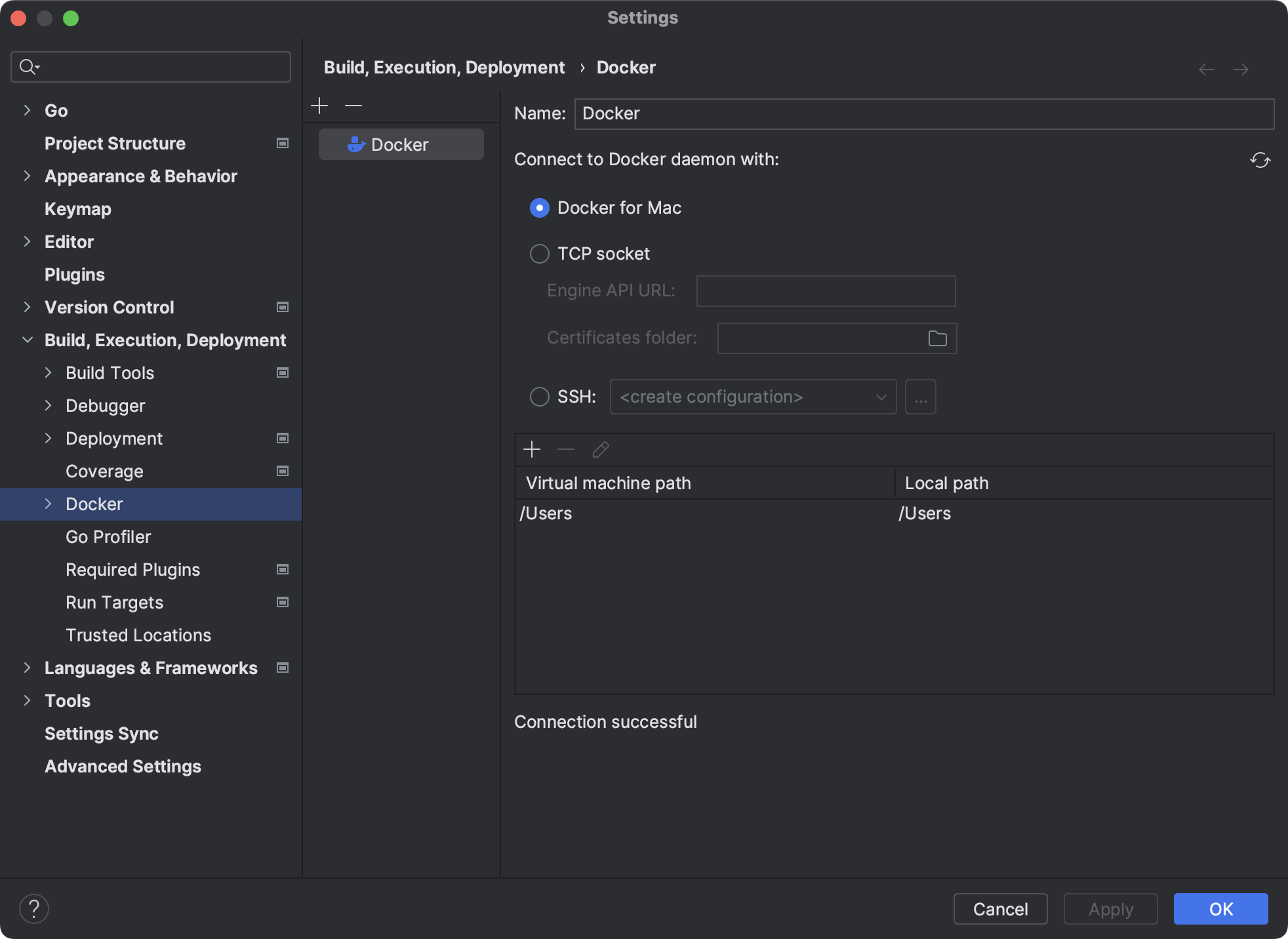Collapse the Build, Execution, Deployment section
This screenshot has width=1288, height=939.
pyautogui.click(x=27, y=340)
